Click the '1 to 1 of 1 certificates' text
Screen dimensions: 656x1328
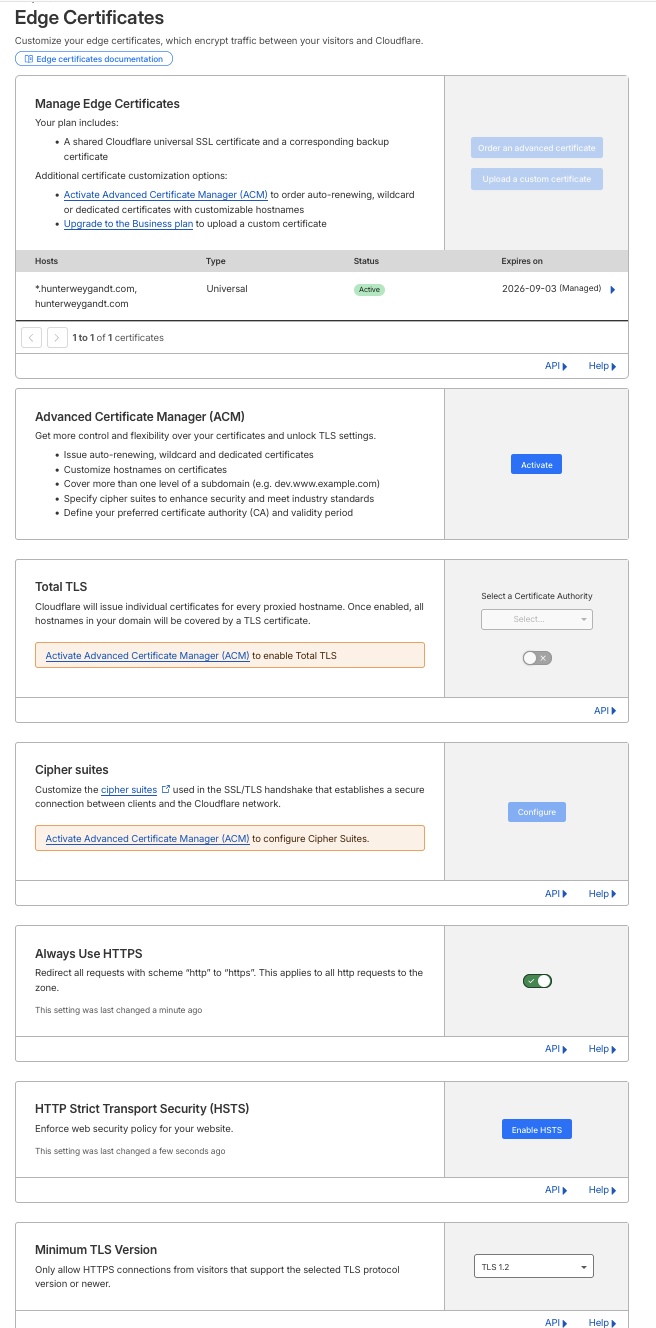pos(118,338)
